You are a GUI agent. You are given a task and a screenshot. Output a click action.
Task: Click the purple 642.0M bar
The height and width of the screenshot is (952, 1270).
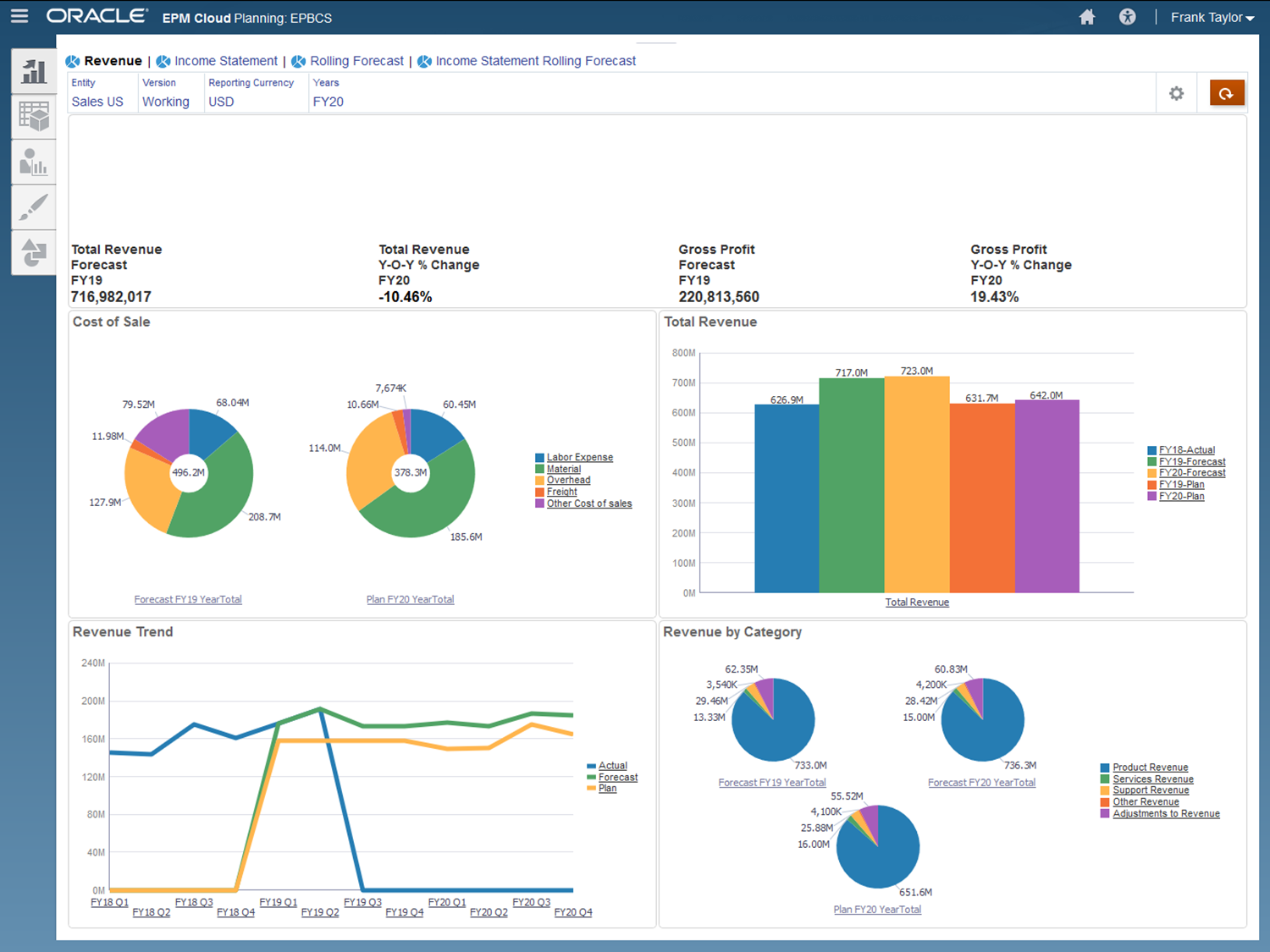click(1047, 496)
